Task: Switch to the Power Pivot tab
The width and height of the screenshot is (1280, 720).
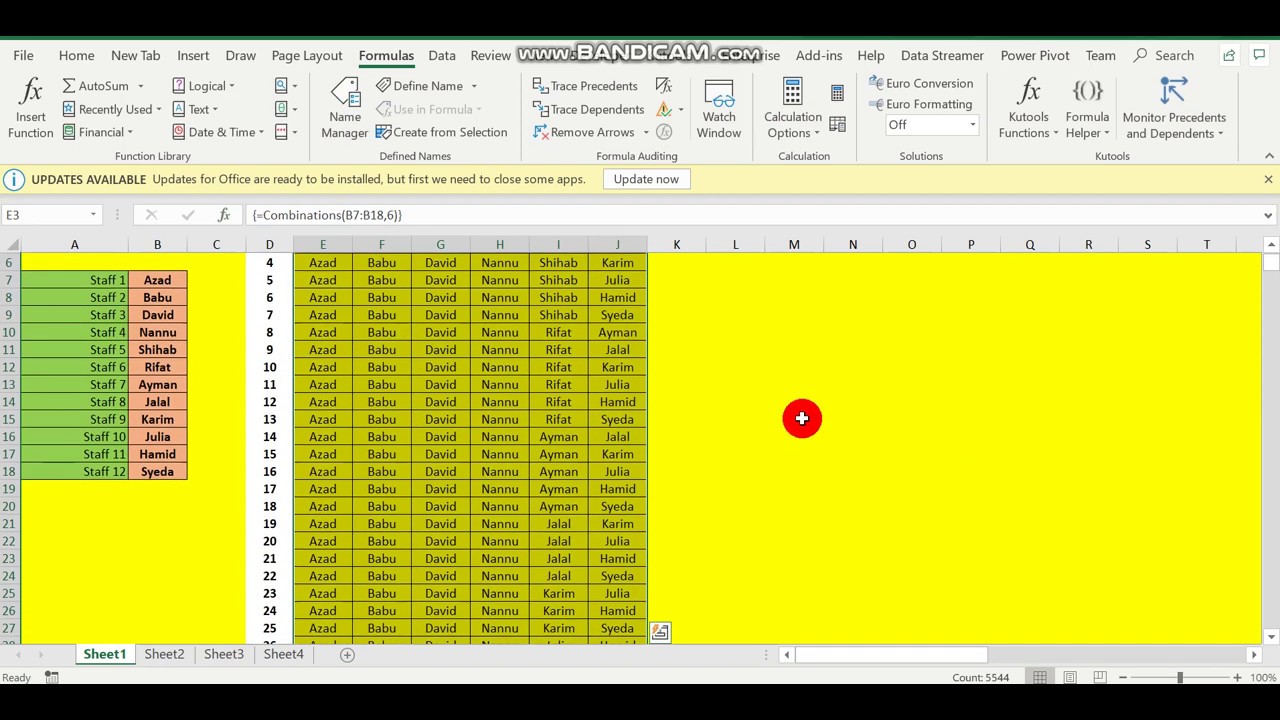Action: pyautogui.click(x=1035, y=56)
